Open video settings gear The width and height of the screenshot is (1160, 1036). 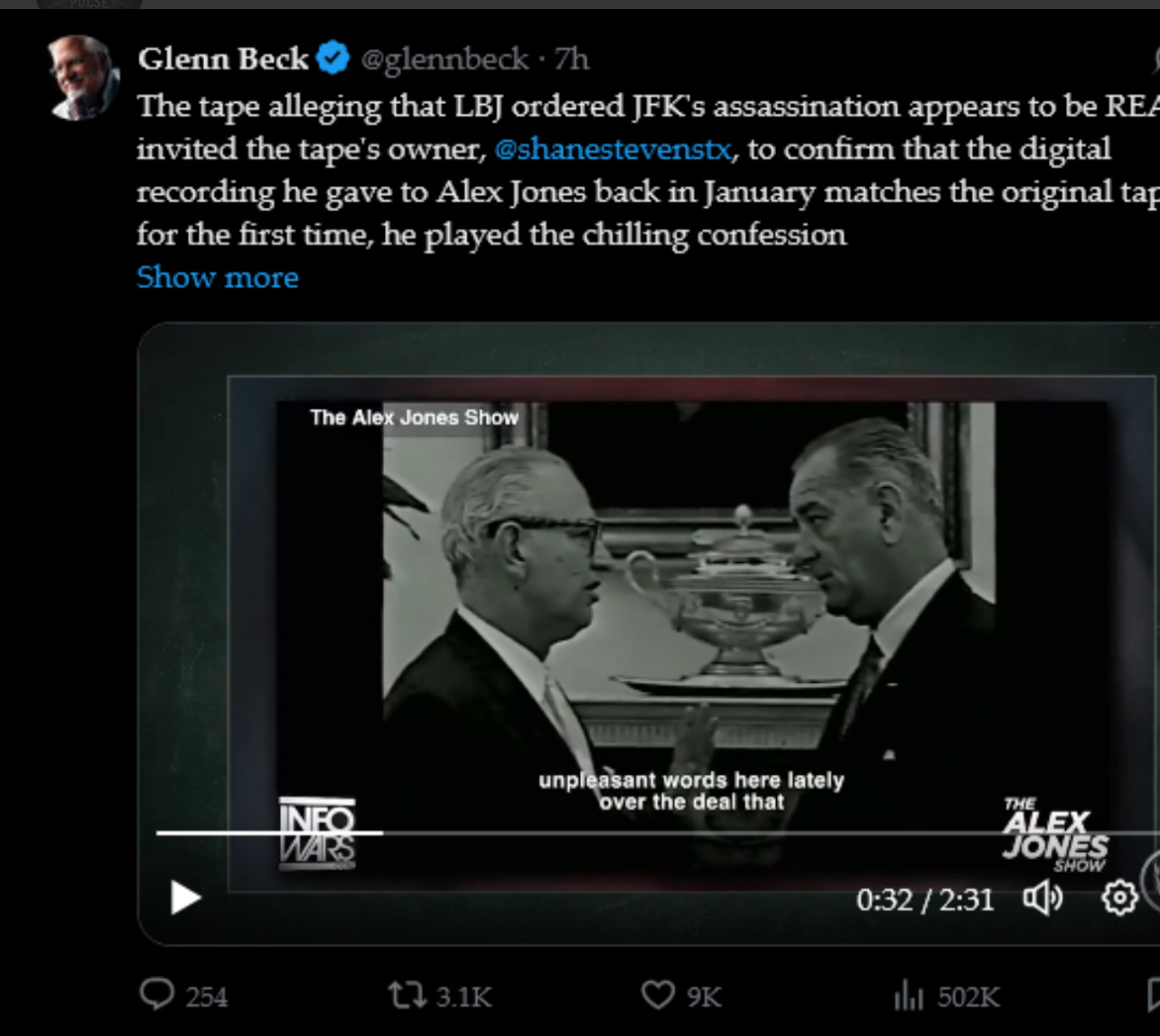[x=1119, y=898]
